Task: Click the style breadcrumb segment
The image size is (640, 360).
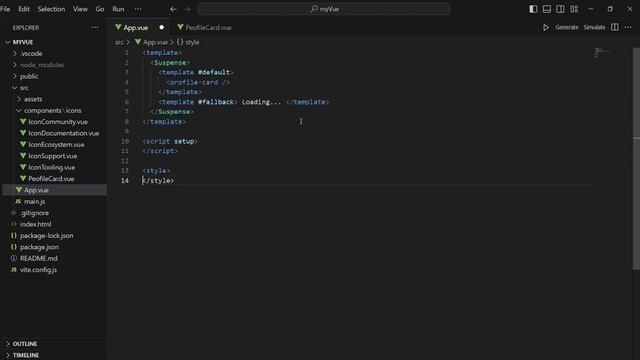Action: click(x=192, y=42)
